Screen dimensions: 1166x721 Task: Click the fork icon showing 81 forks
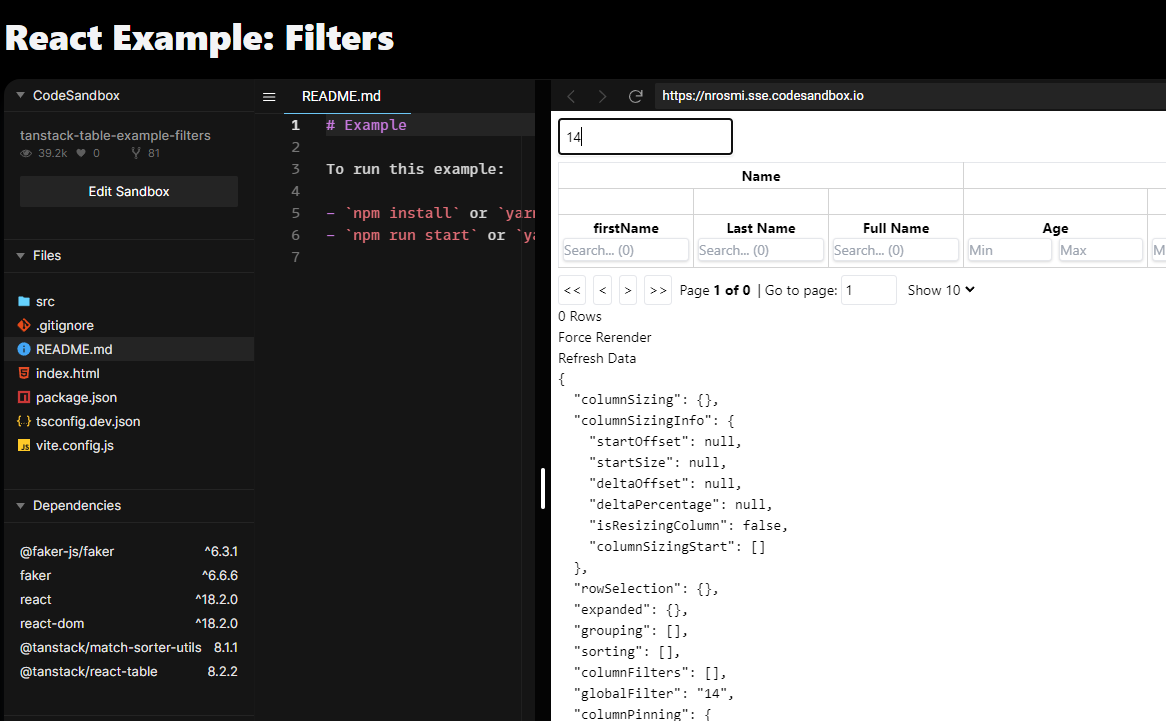[135, 152]
